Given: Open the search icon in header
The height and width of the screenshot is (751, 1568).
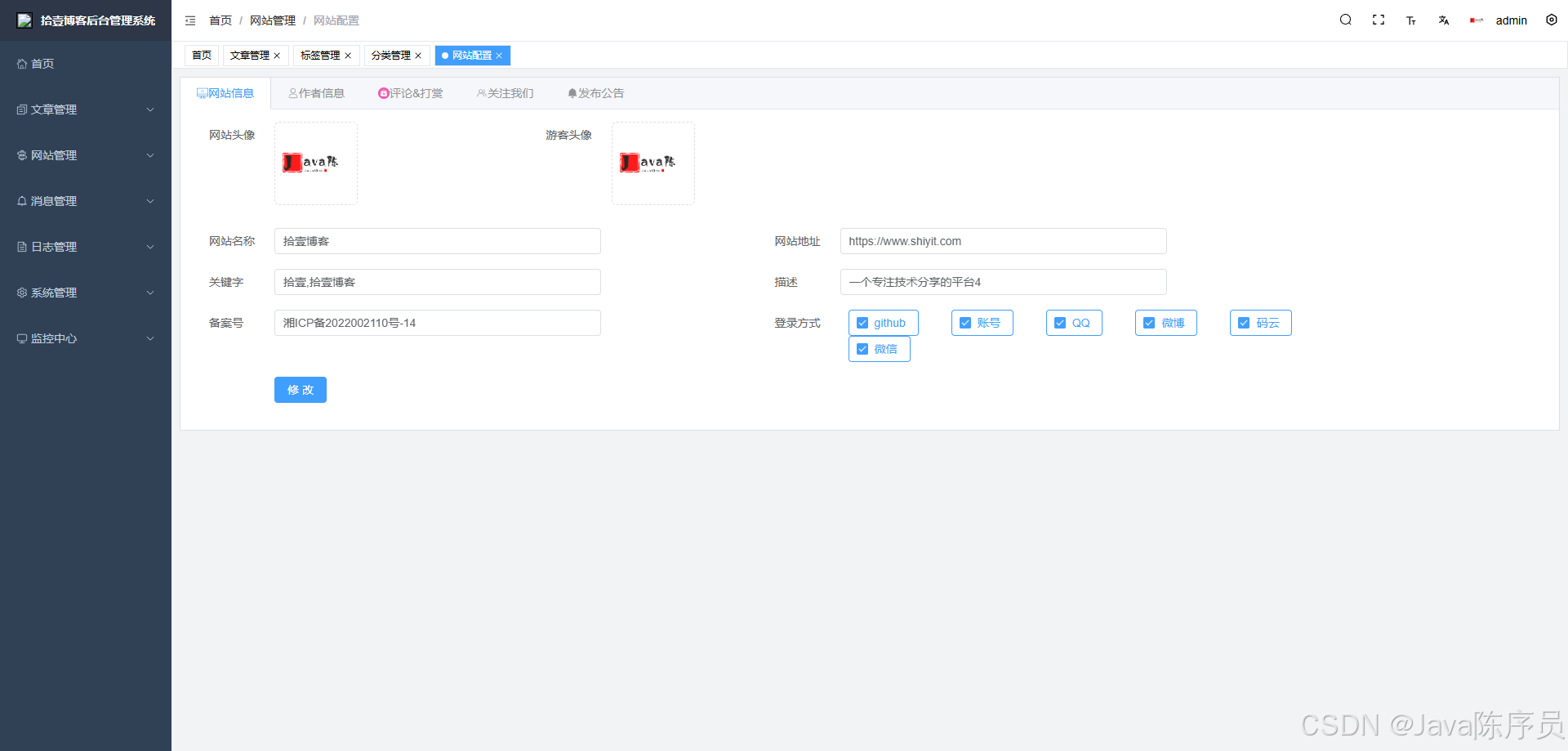Looking at the screenshot, I should (x=1346, y=20).
